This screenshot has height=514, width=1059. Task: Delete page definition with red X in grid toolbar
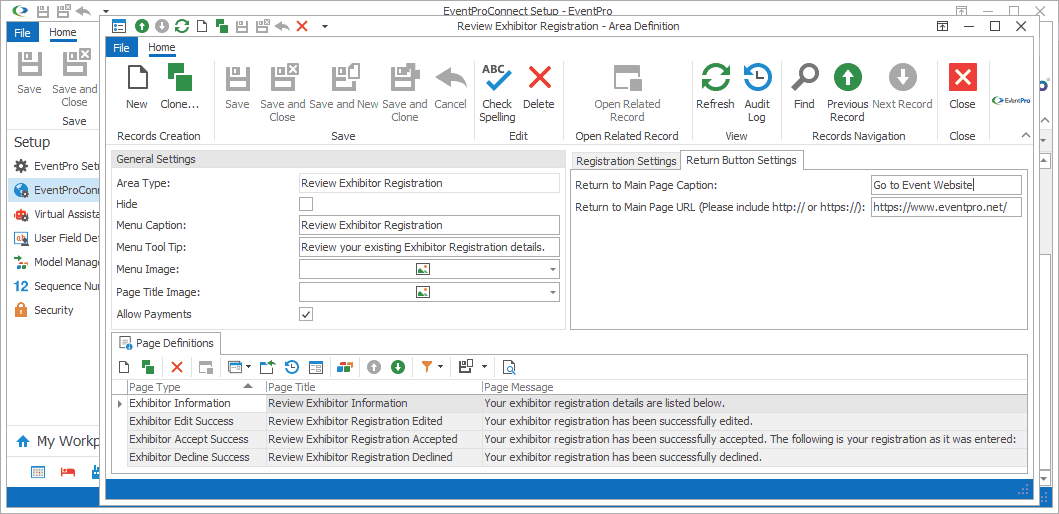point(177,367)
